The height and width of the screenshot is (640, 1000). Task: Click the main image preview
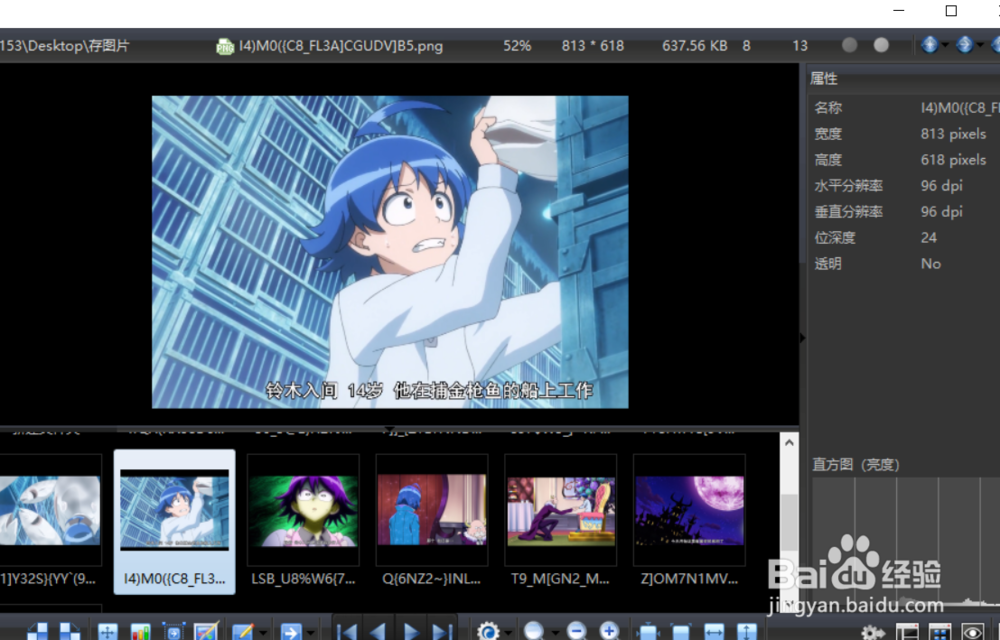point(390,252)
